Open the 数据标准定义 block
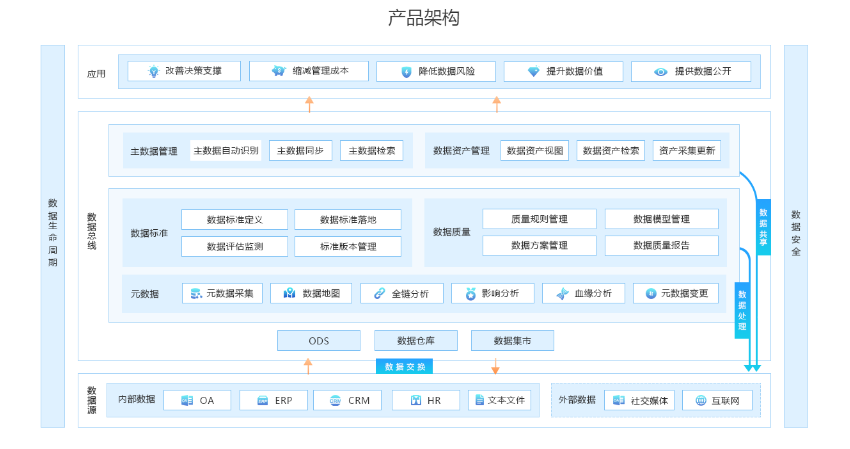850x449 pixels. (234, 219)
